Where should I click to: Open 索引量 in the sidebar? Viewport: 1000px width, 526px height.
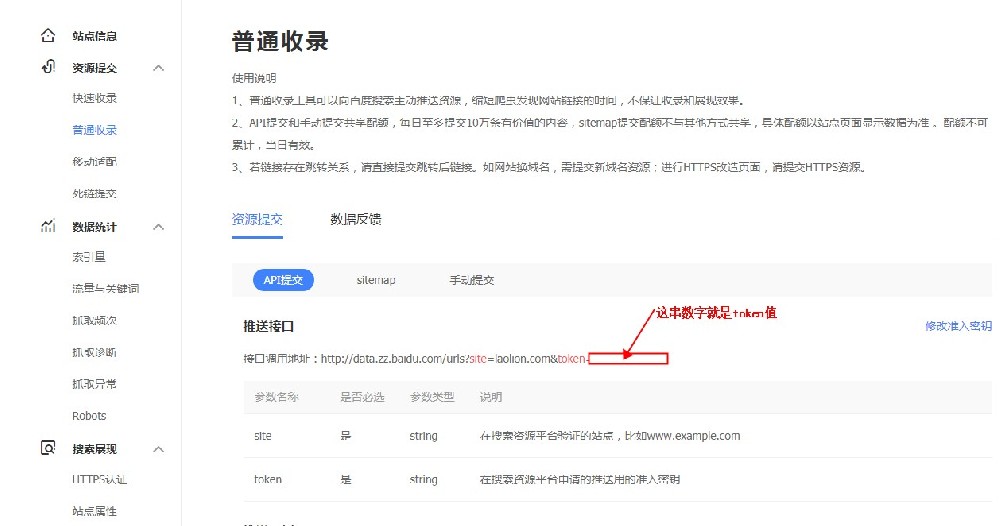(89, 257)
